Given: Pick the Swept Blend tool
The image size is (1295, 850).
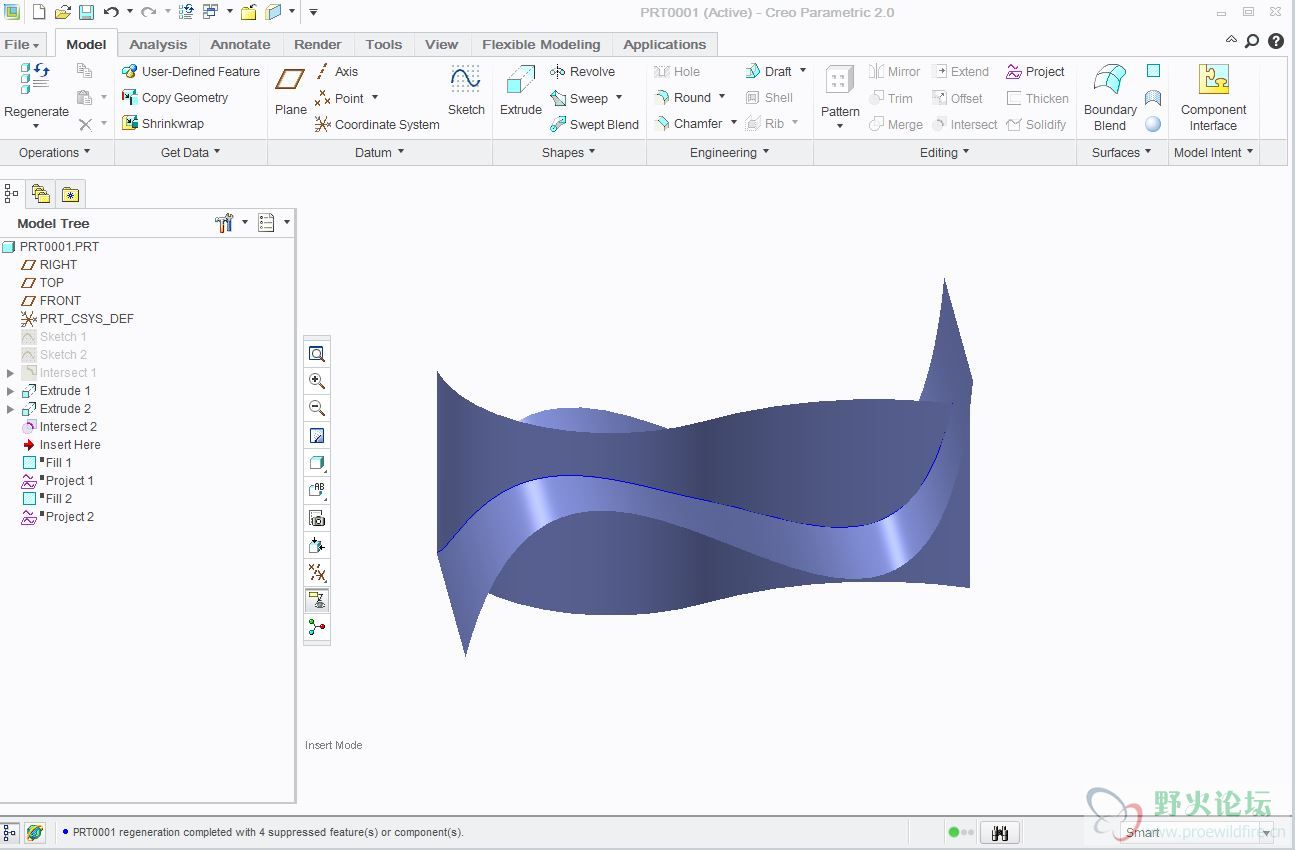Looking at the screenshot, I should [x=595, y=124].
